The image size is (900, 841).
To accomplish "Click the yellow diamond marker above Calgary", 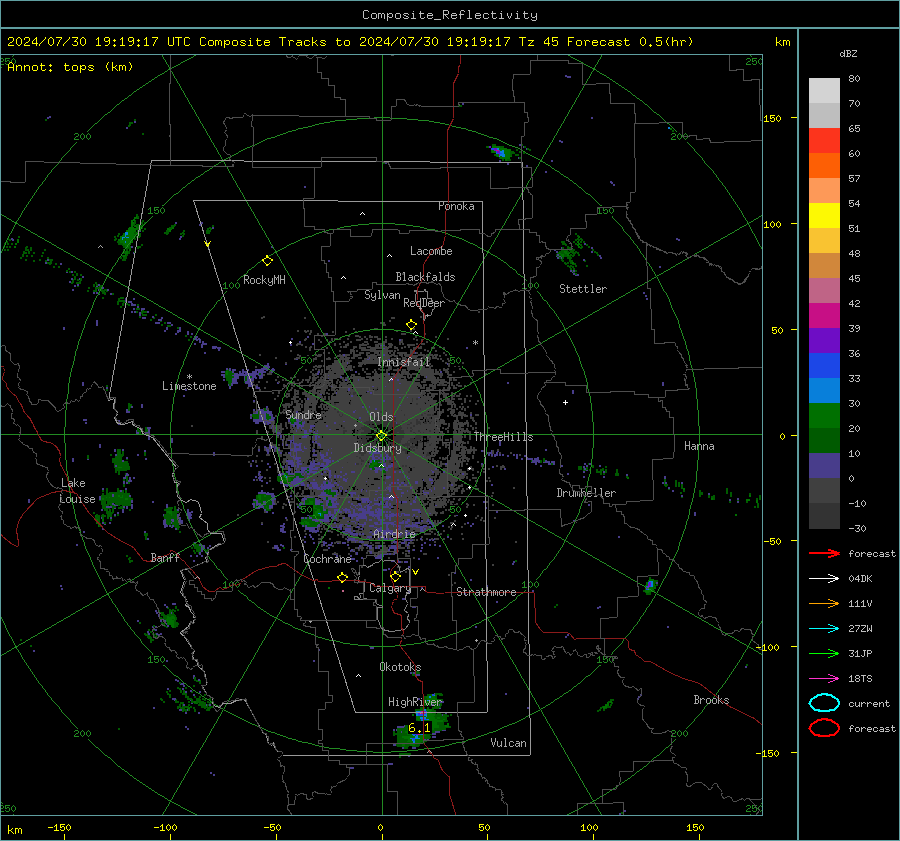I will tap(395, 576).
